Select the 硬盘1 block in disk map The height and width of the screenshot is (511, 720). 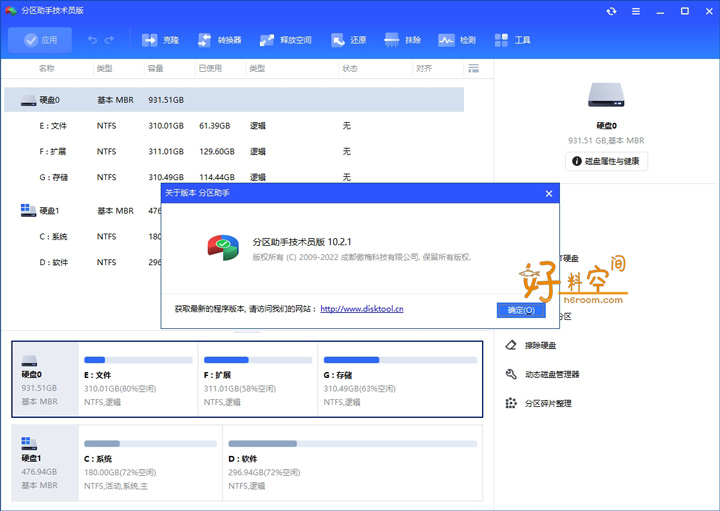coord(45,463)
